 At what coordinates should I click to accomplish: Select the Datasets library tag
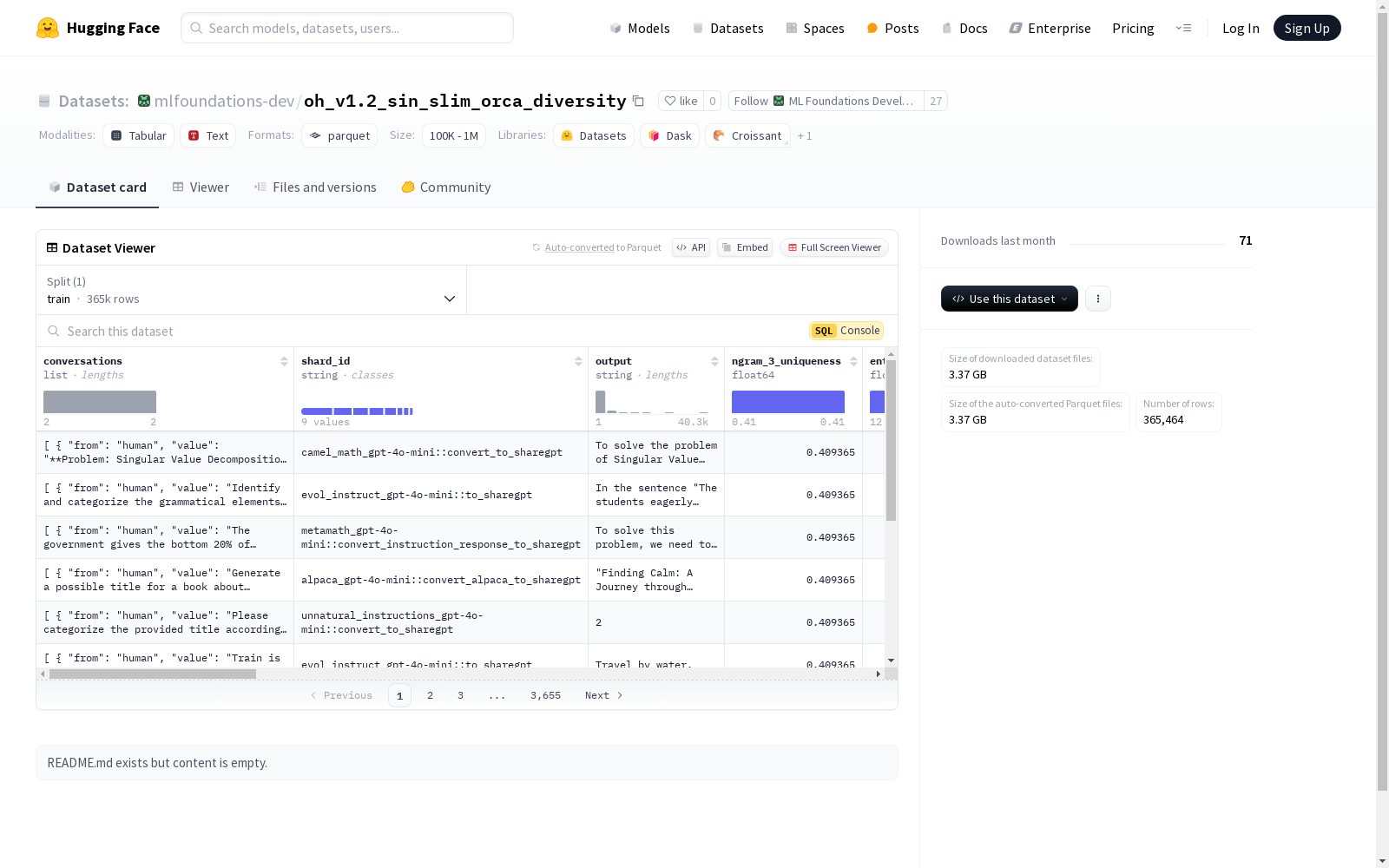click(594, 135)
